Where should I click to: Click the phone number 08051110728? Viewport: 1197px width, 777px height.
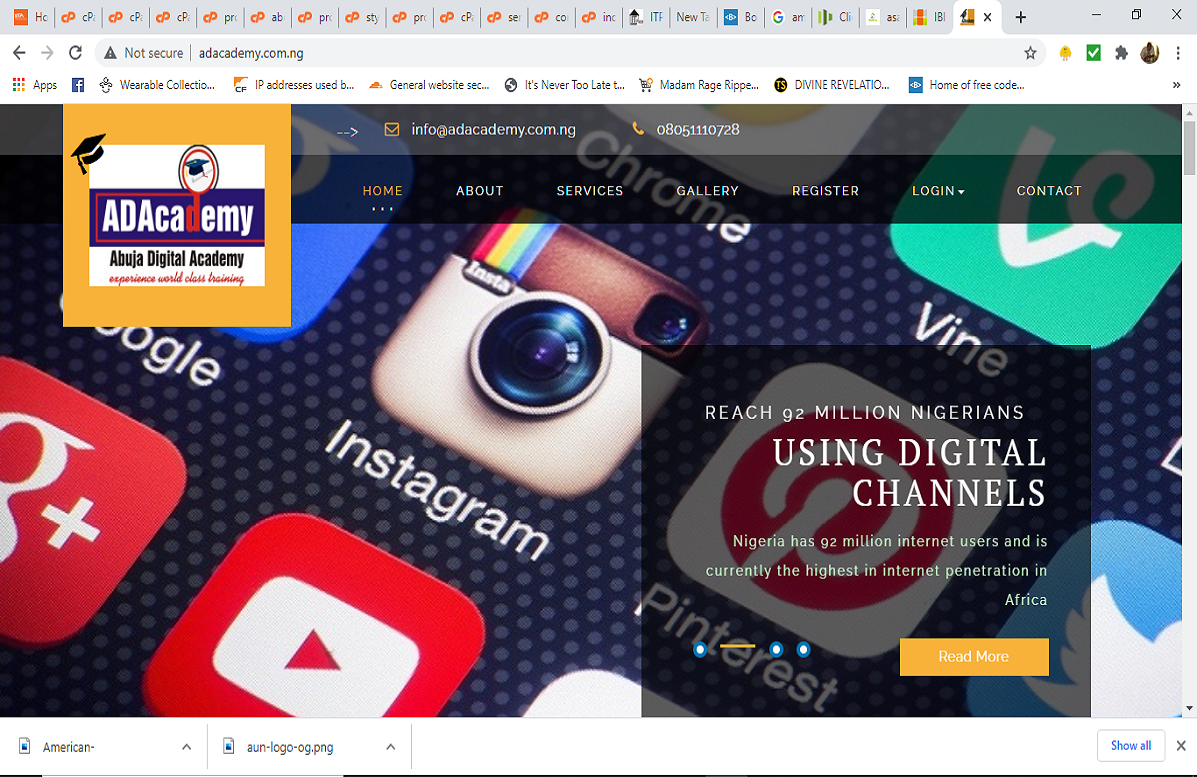point(698,130)
